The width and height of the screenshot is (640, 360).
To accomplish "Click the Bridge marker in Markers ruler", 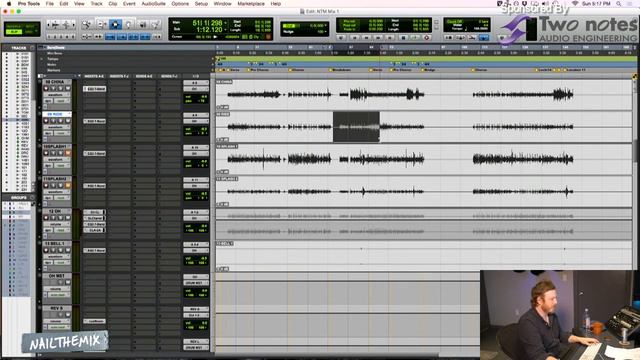I will 429,70.
